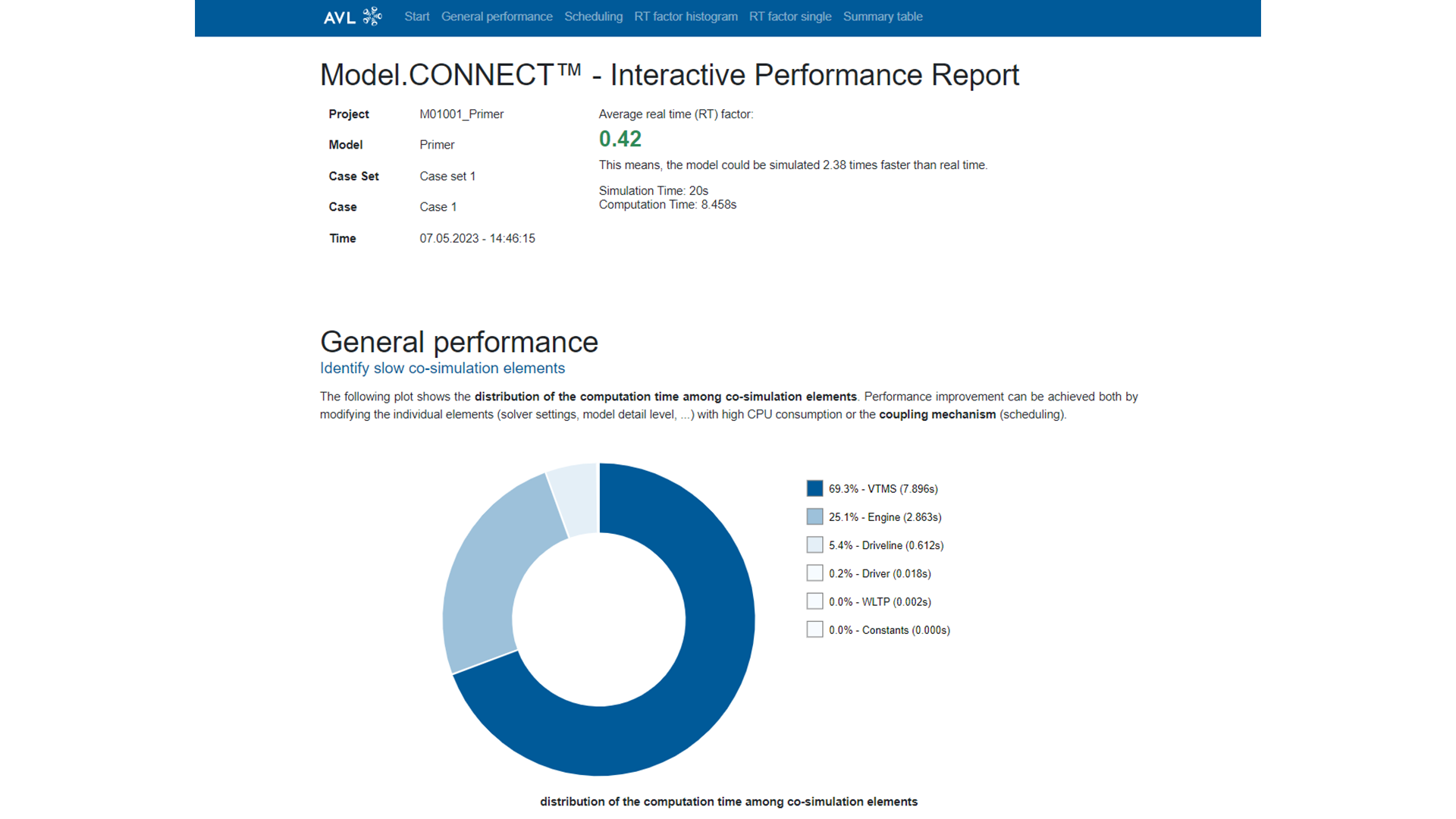
Task: Click the Model value Primer
Action: pos(437,145)
